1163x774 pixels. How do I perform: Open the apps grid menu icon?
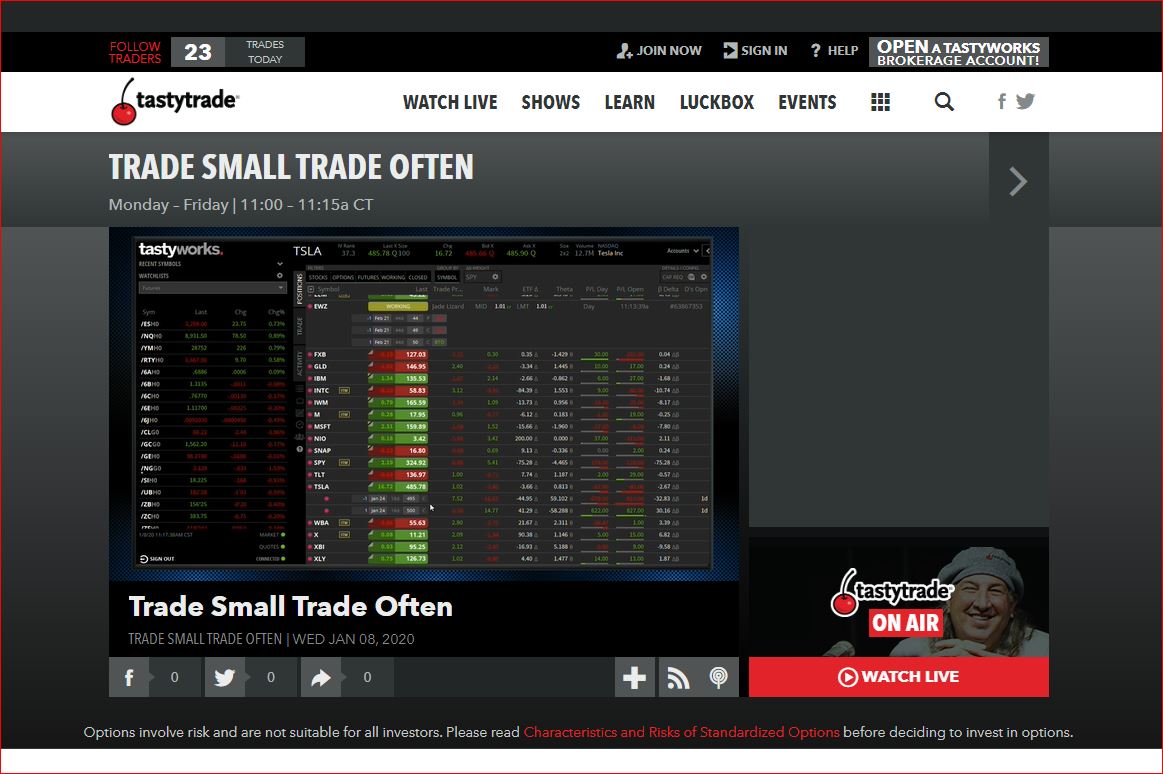880,102
